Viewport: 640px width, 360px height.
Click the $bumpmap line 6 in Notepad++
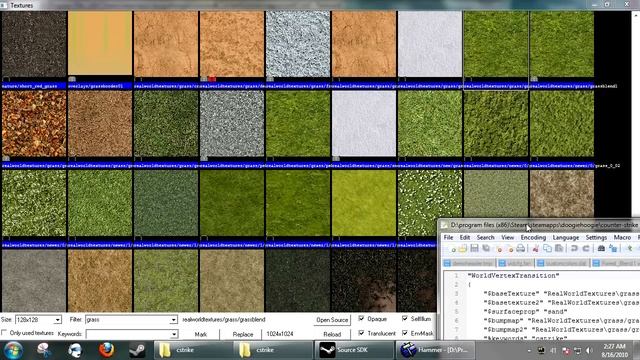[x=561, y=320]
